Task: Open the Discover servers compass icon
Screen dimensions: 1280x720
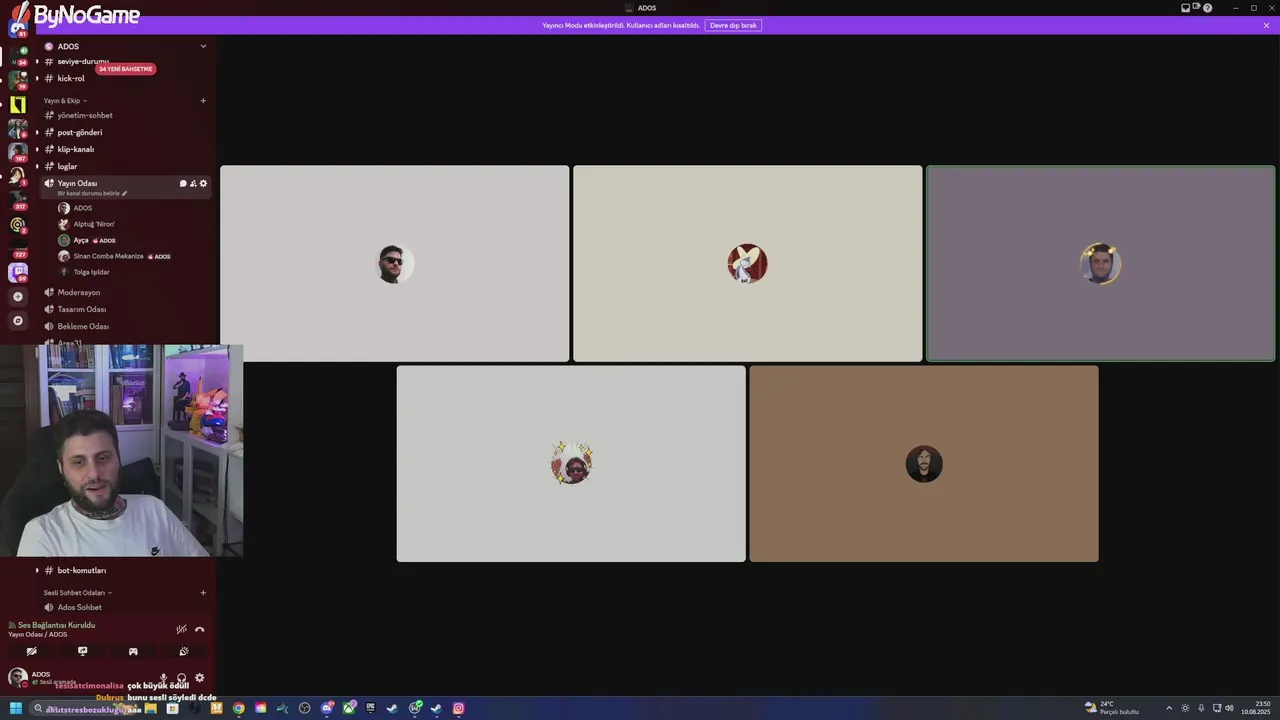Action: click(18, 321)
